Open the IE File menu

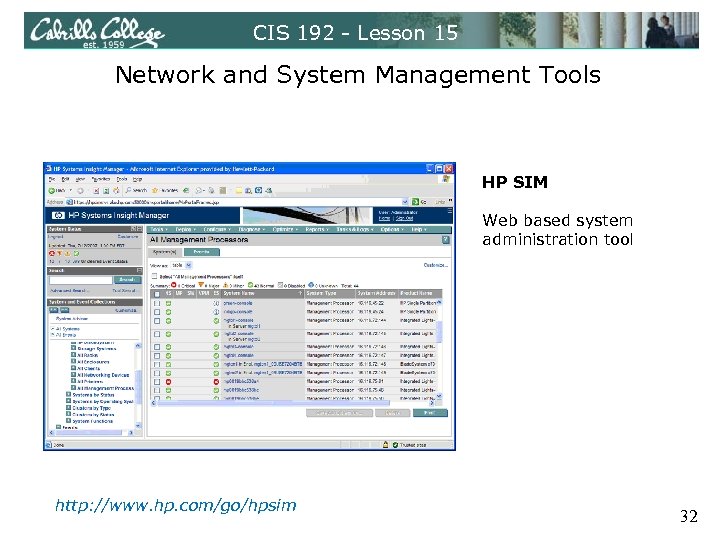tap(52, 179)
